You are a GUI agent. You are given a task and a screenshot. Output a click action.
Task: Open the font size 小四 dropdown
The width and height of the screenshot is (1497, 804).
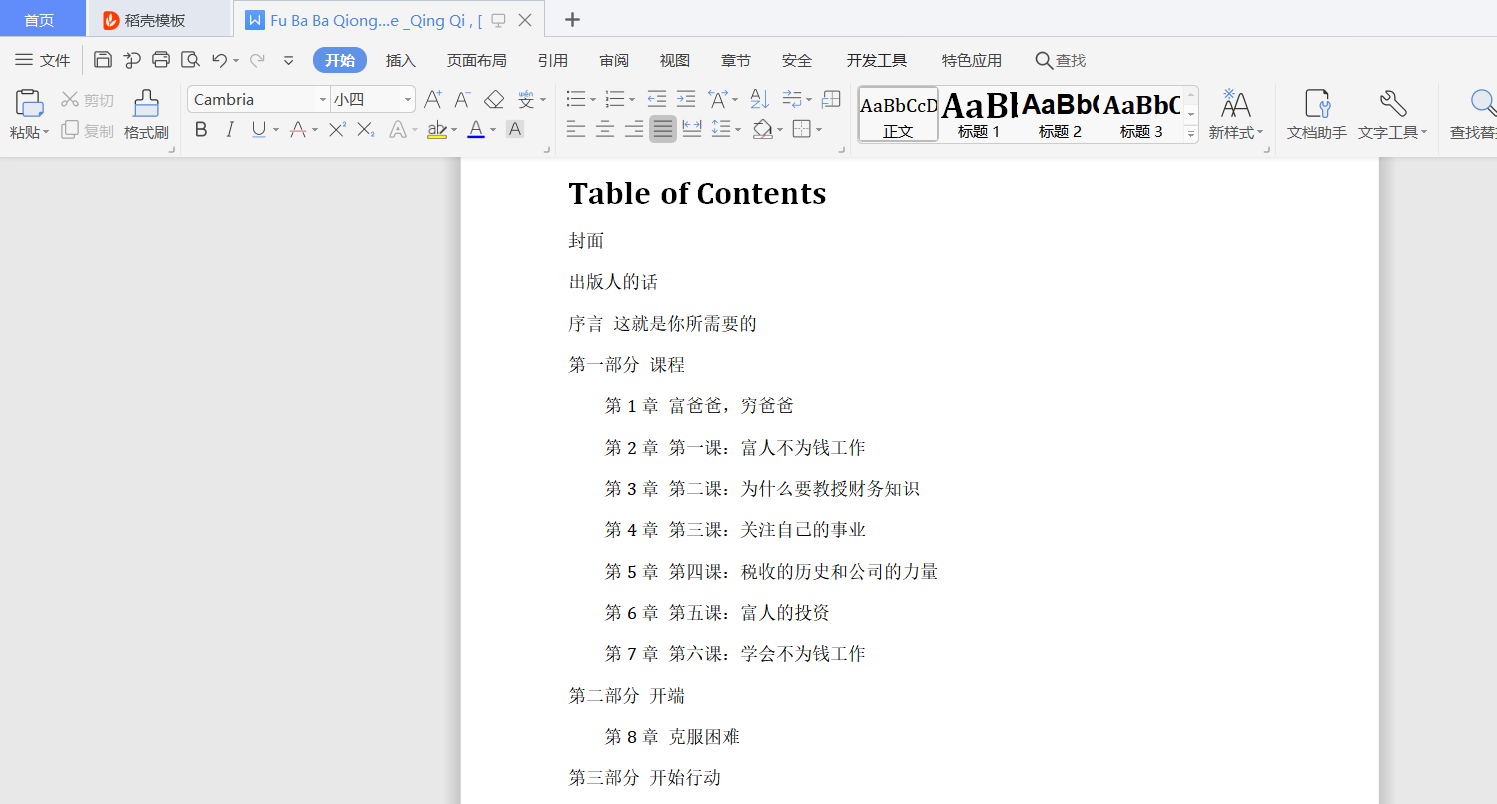[x=408, y=99]
